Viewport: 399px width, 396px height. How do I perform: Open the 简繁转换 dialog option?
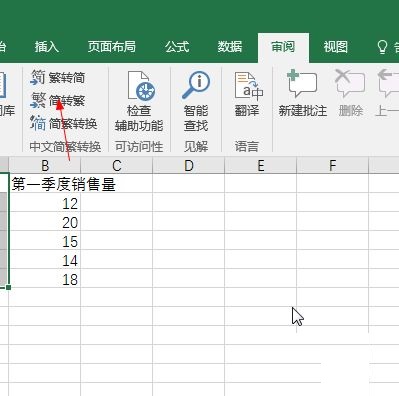pyautogui.click(x=64, y=124)
